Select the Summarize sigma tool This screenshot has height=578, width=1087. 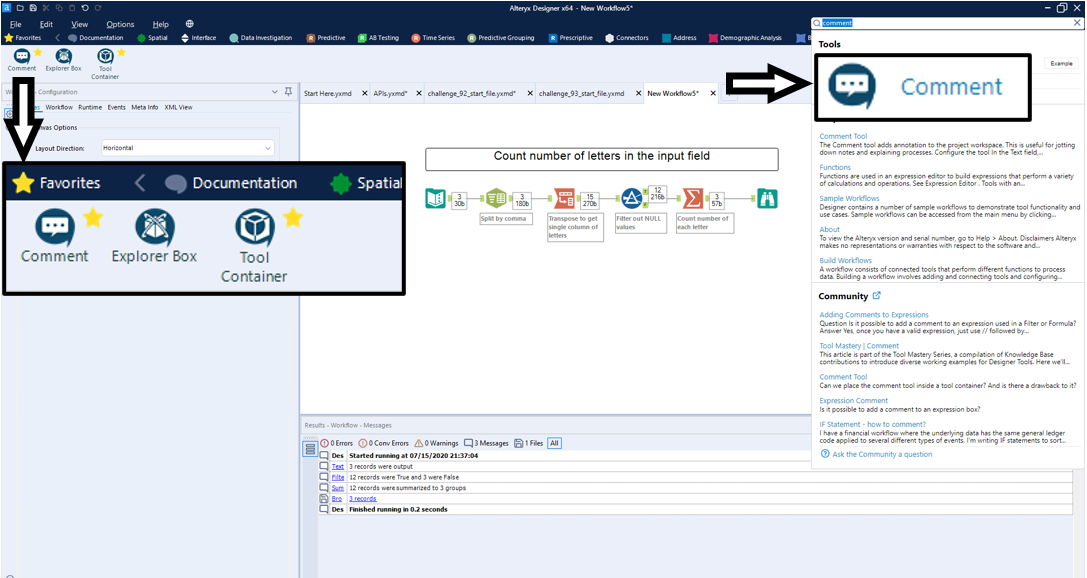692,198
